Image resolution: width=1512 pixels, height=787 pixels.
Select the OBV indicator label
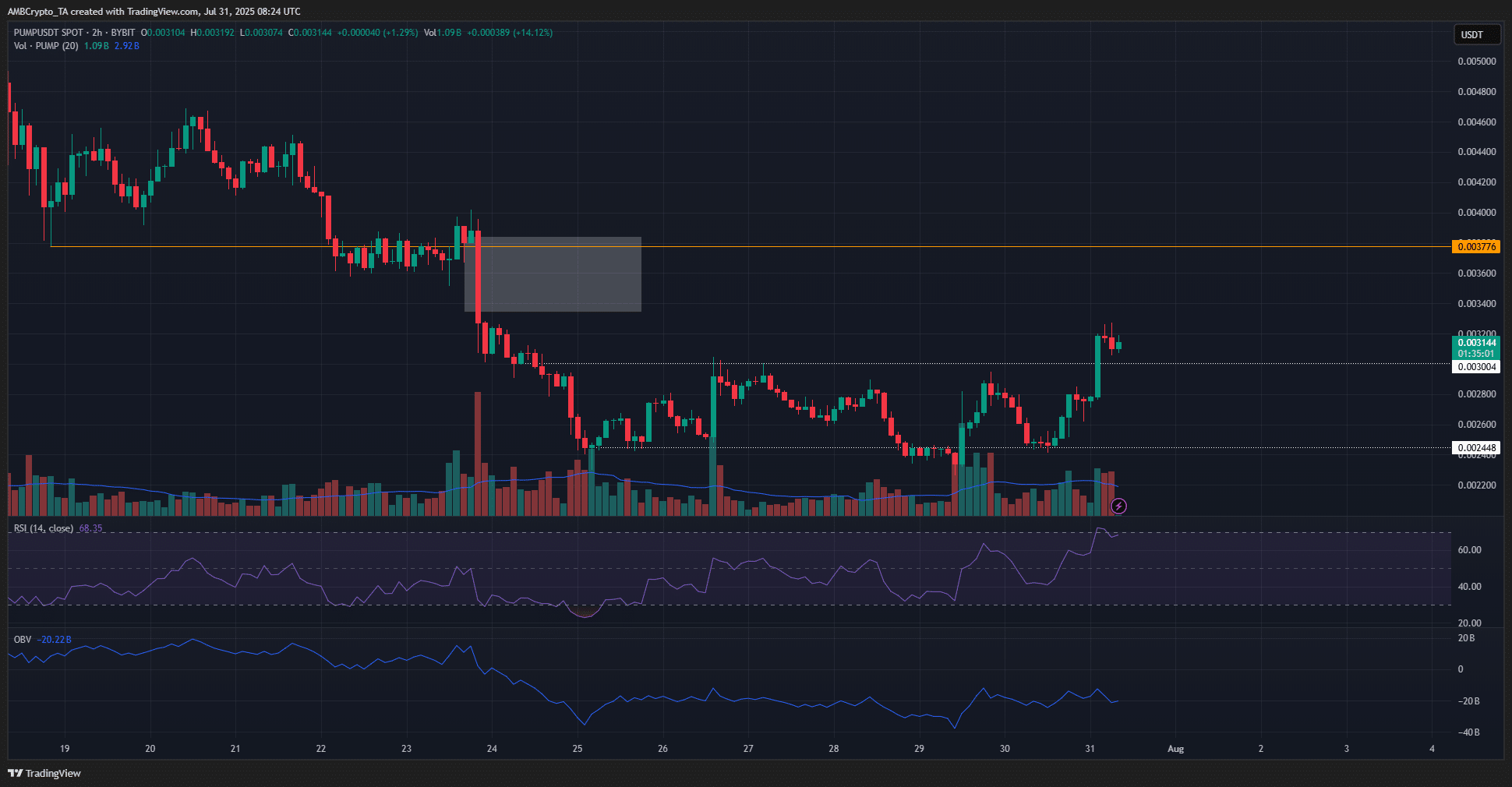pyautogui.click(x=23, y=640)
